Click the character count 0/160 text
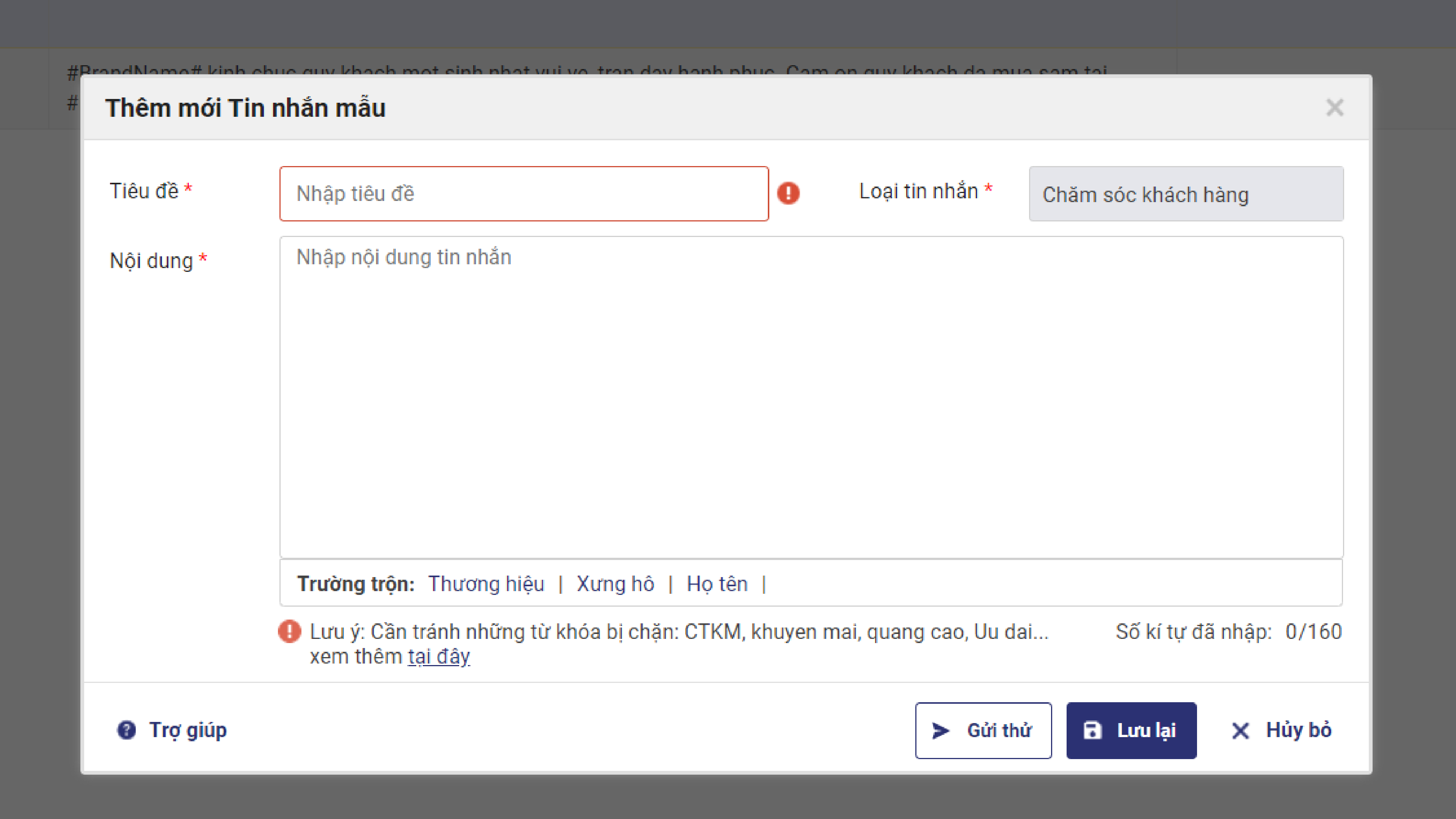The image size is (1456, 819). click(x=1313, y=631)
